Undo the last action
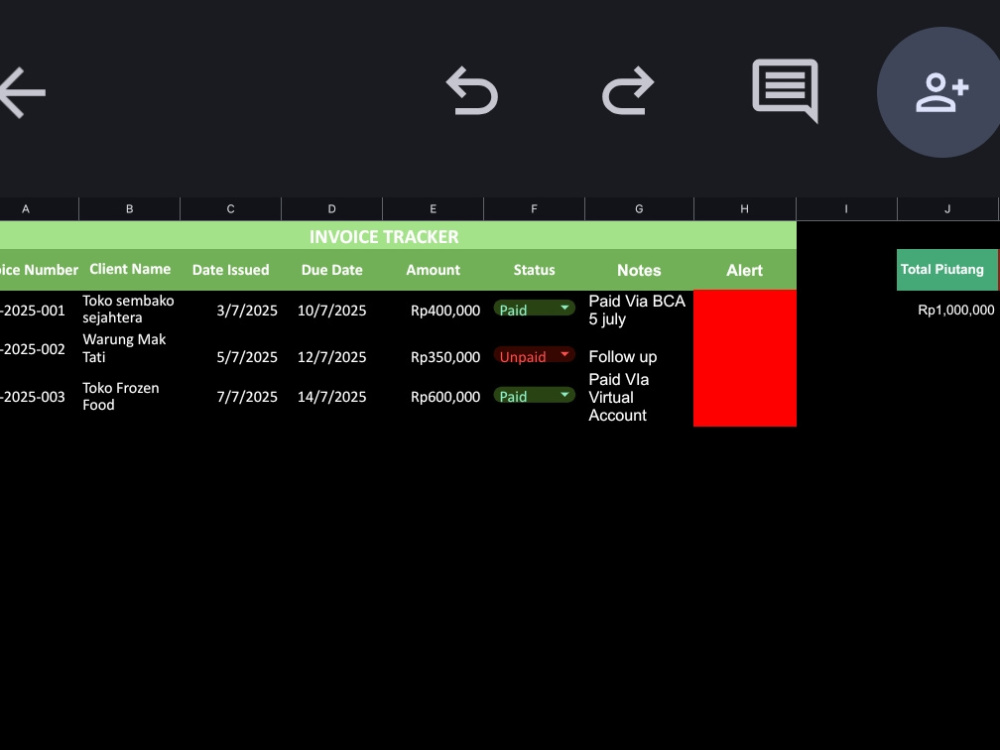 472,91
